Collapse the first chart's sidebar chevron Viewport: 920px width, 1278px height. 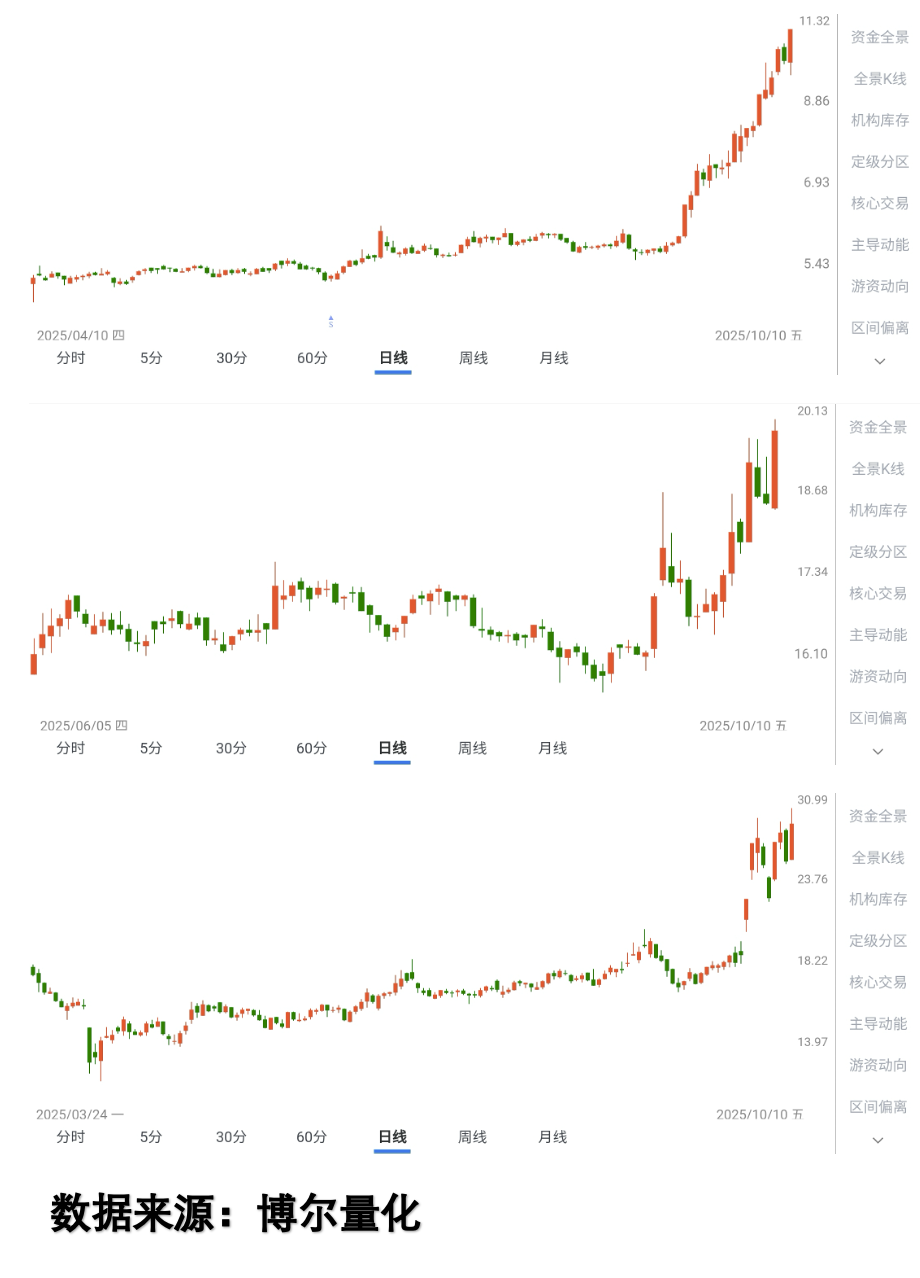pyautogui.click(x=877, y=362)
